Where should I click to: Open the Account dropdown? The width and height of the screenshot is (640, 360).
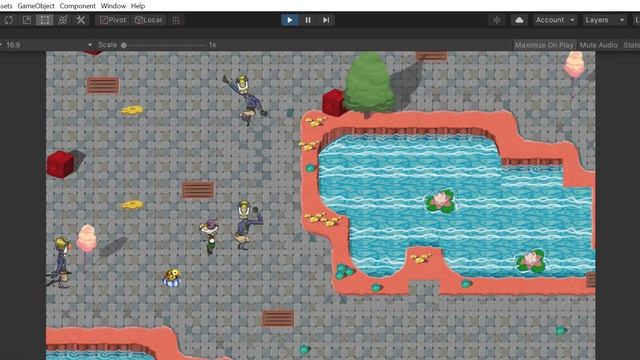(555, 20)
